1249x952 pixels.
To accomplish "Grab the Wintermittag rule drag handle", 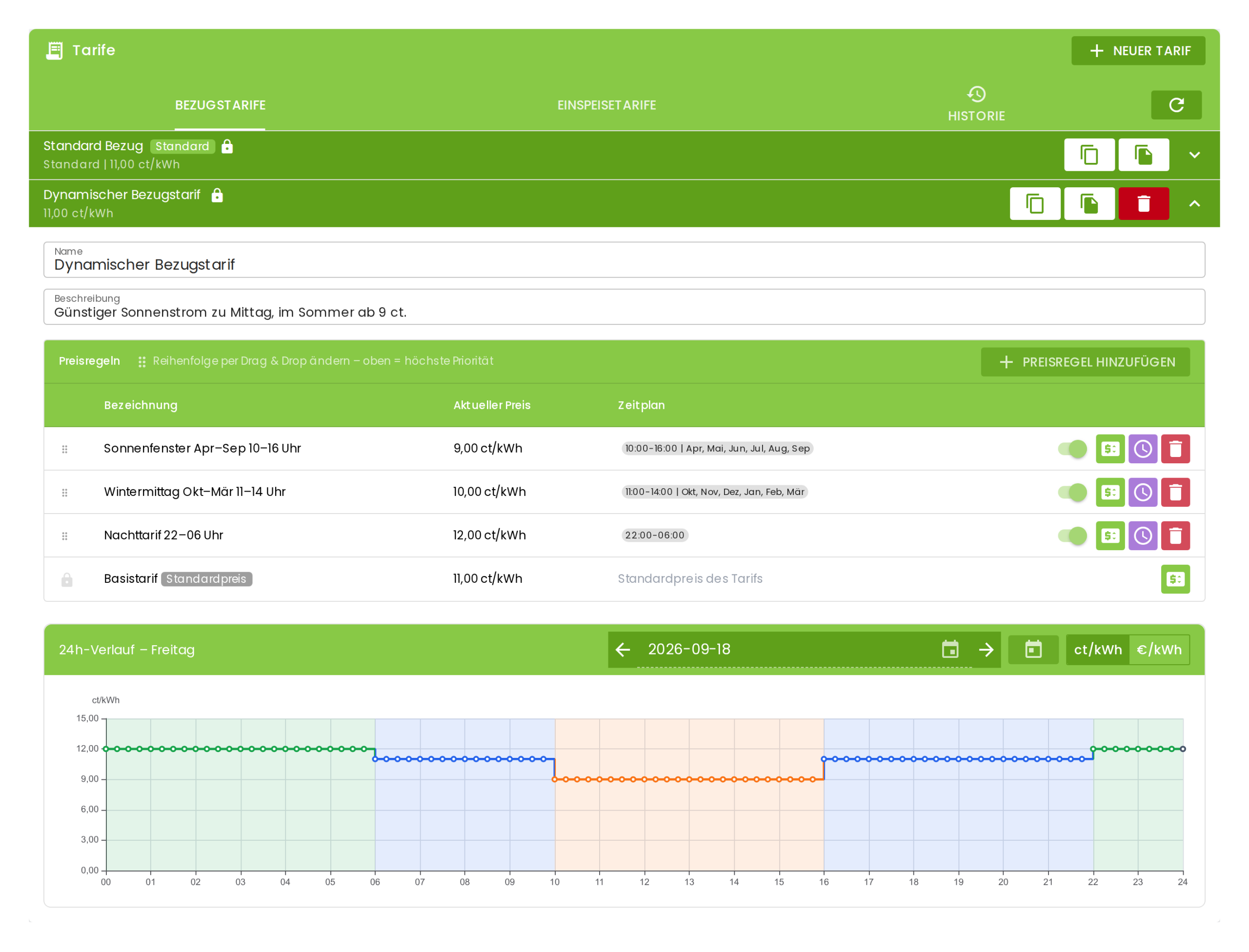I will [64, 493].
